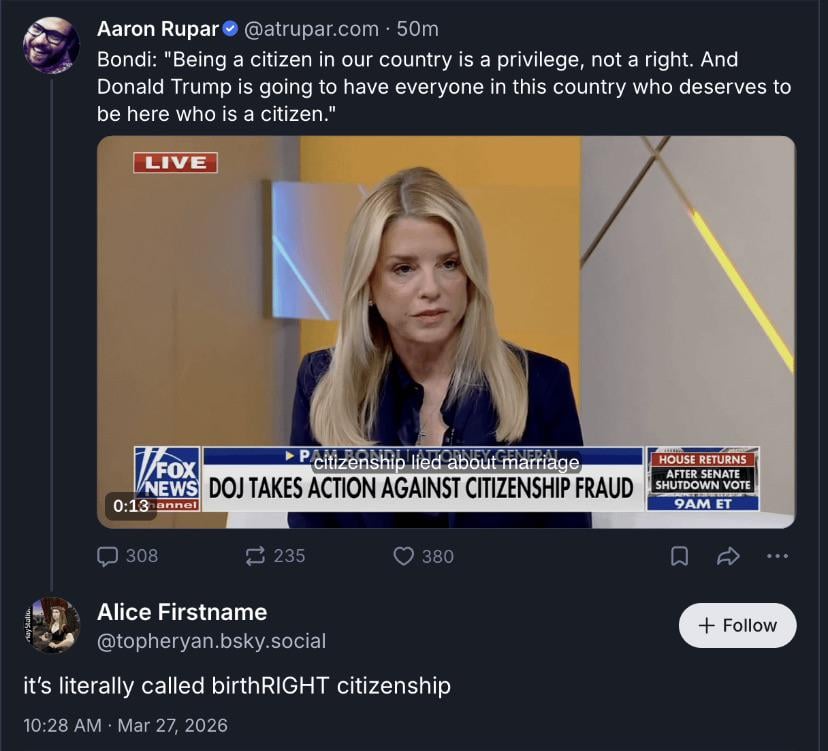Open Aaron Rupar's display name link

(x=157, y=29)
